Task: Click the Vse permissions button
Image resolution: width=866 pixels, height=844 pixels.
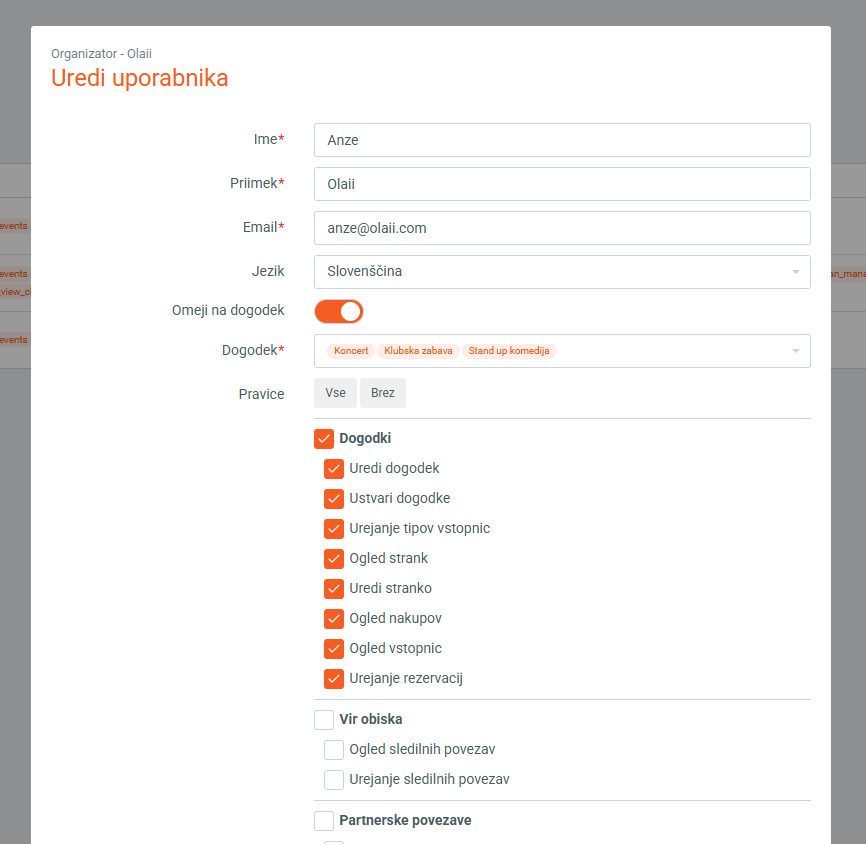Action: [x=335, y=393]
